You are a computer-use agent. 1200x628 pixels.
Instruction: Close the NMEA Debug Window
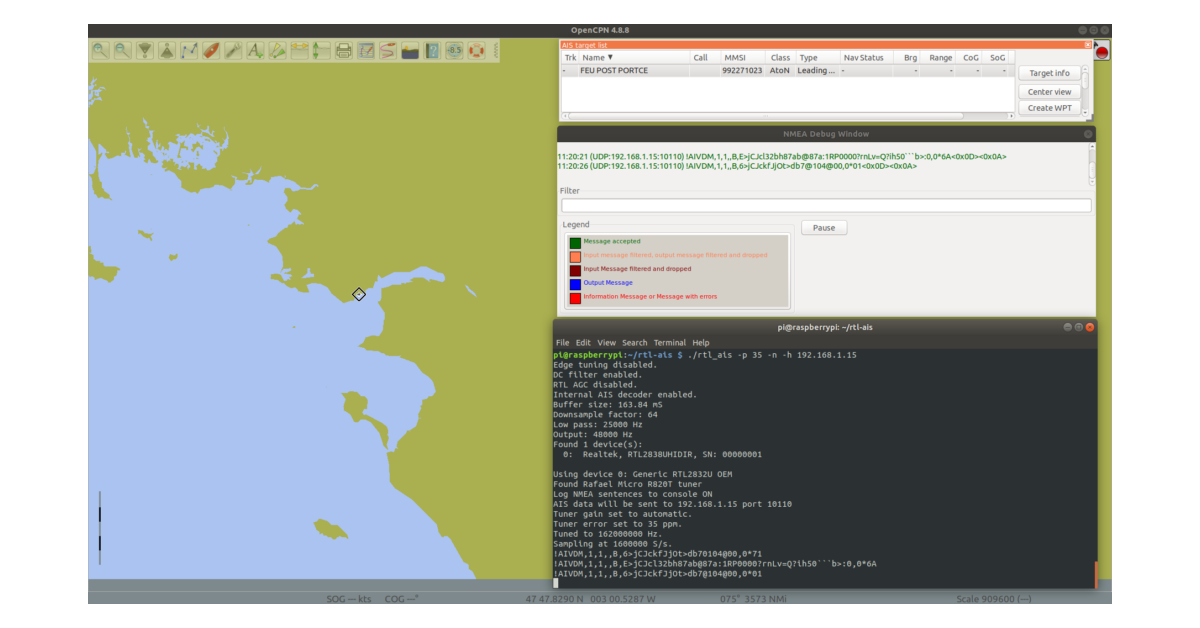click(1088, 134)
